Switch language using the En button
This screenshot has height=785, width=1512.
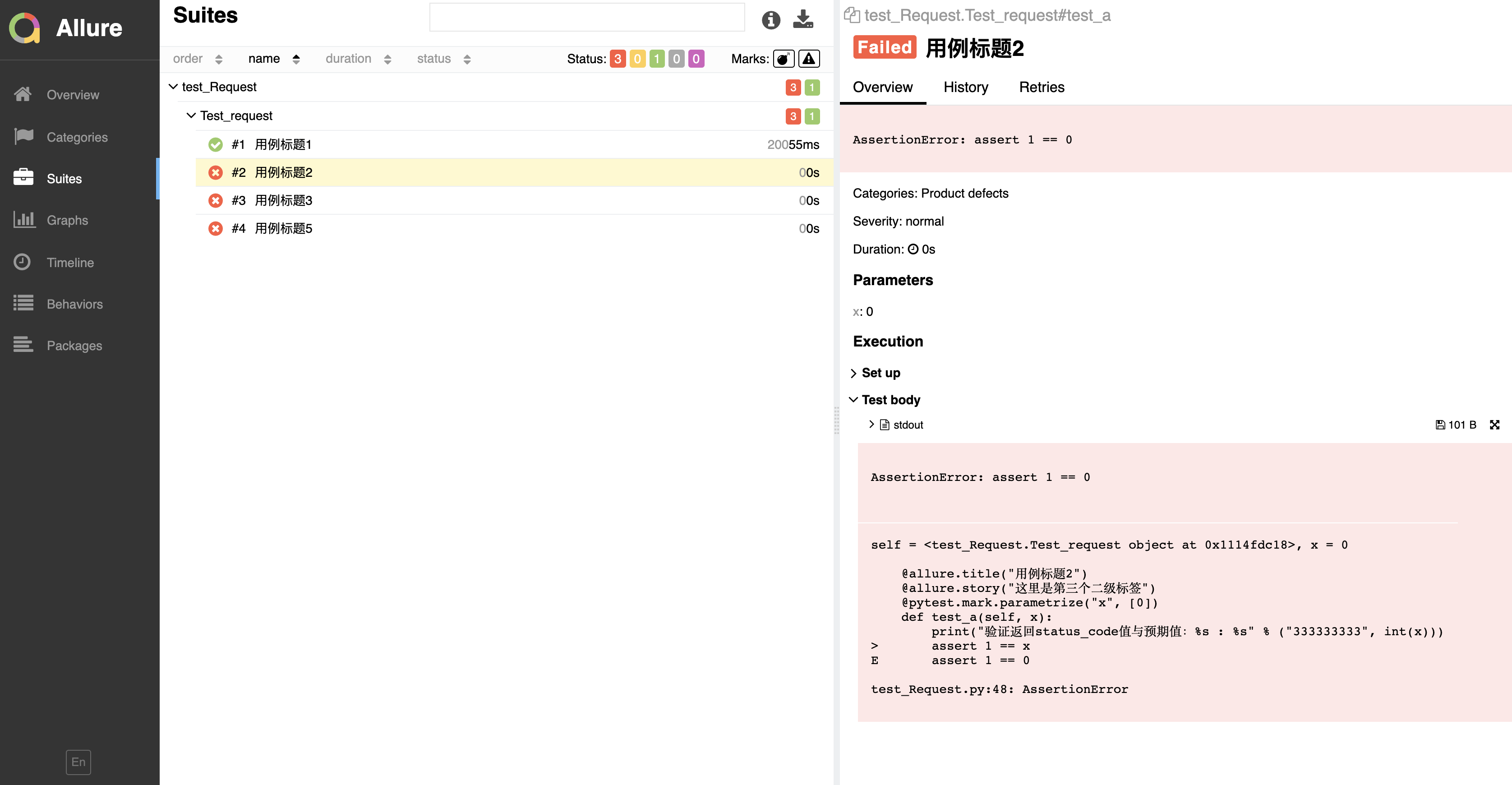coord(78,762)
